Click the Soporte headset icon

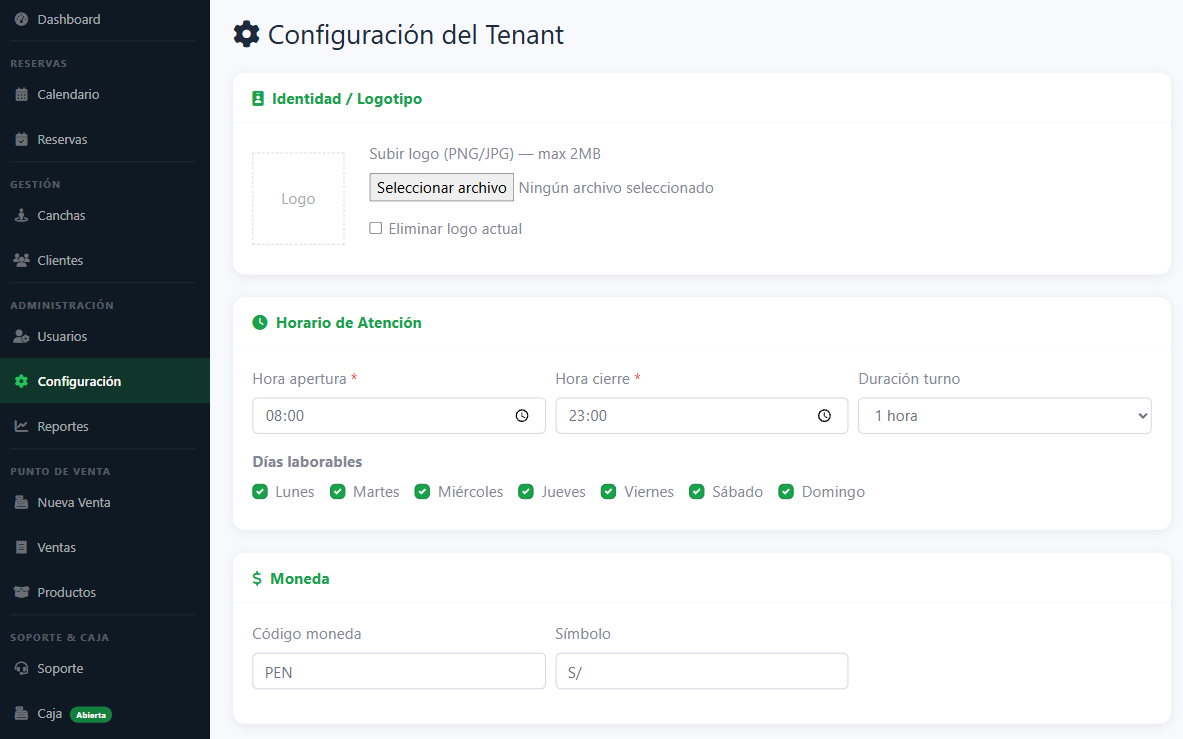pyautogui.click(x=21, y=668)
